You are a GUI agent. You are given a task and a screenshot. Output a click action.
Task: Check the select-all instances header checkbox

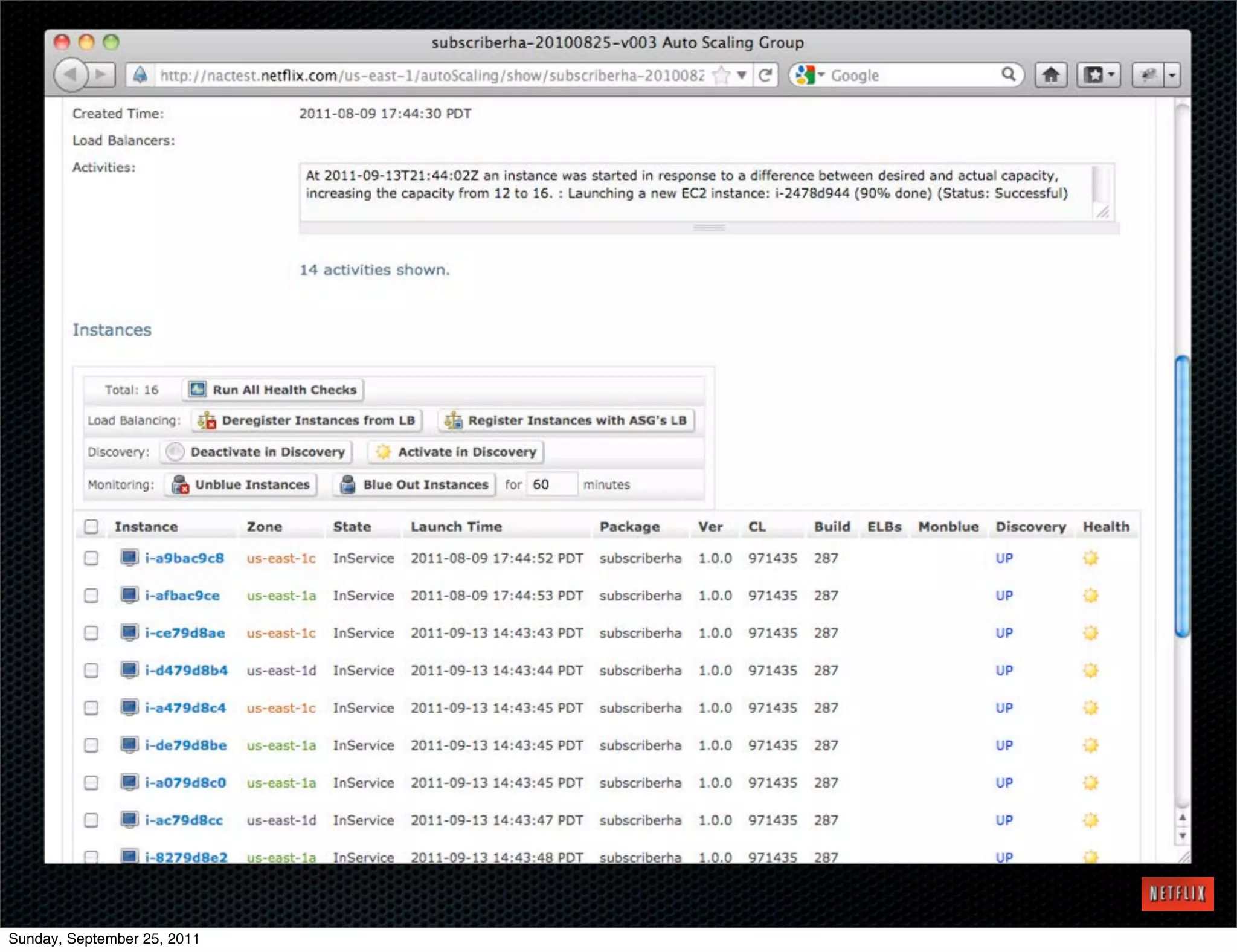91,527
